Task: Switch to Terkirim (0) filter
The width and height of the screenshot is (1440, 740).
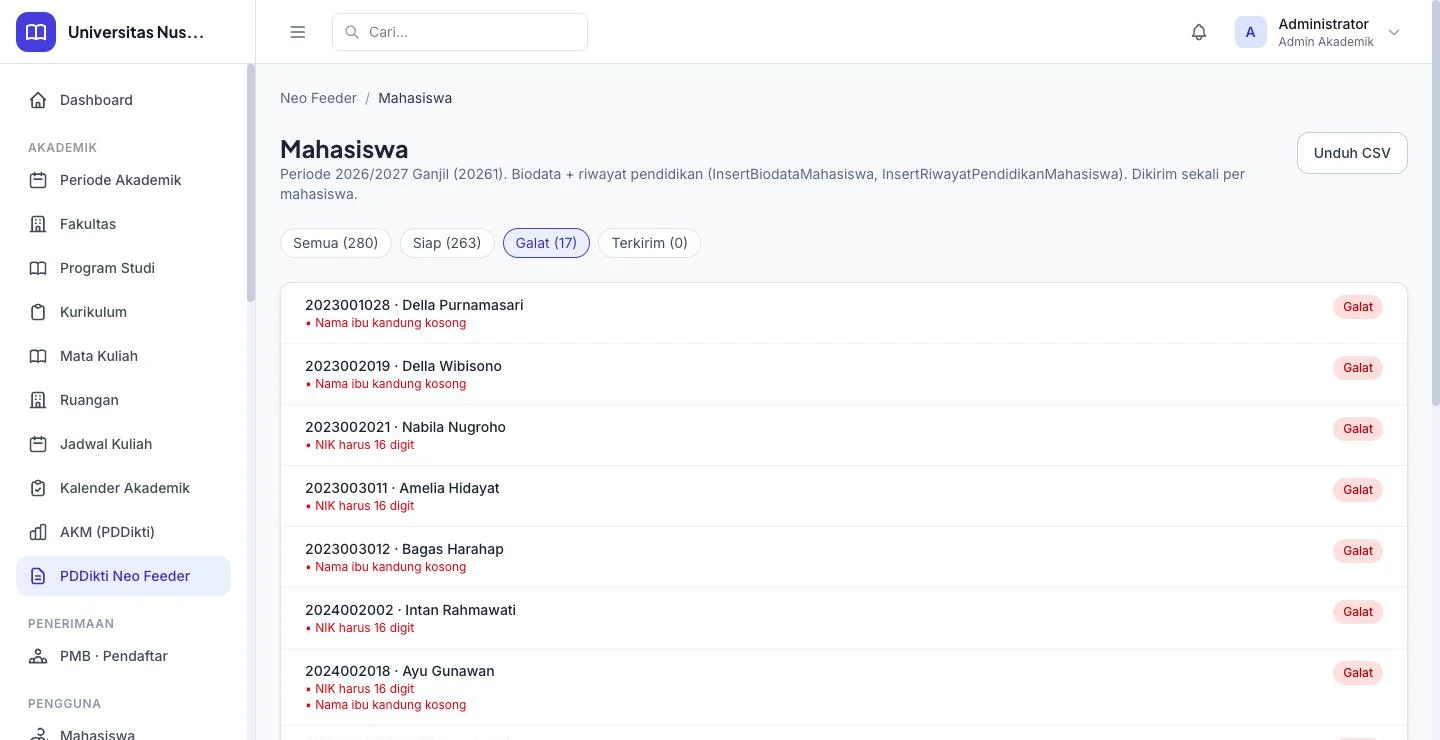Action: pos(649,243)
